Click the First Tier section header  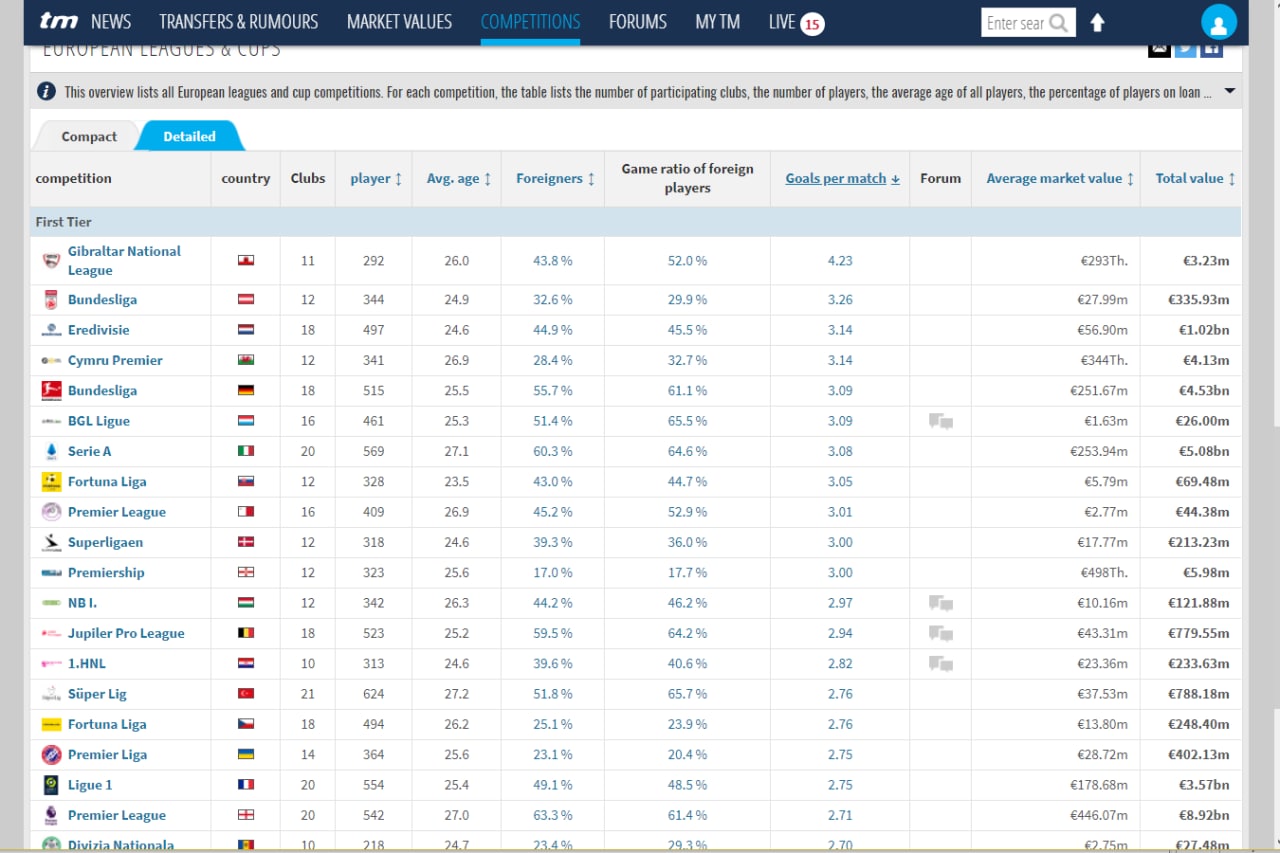point(636,222)
